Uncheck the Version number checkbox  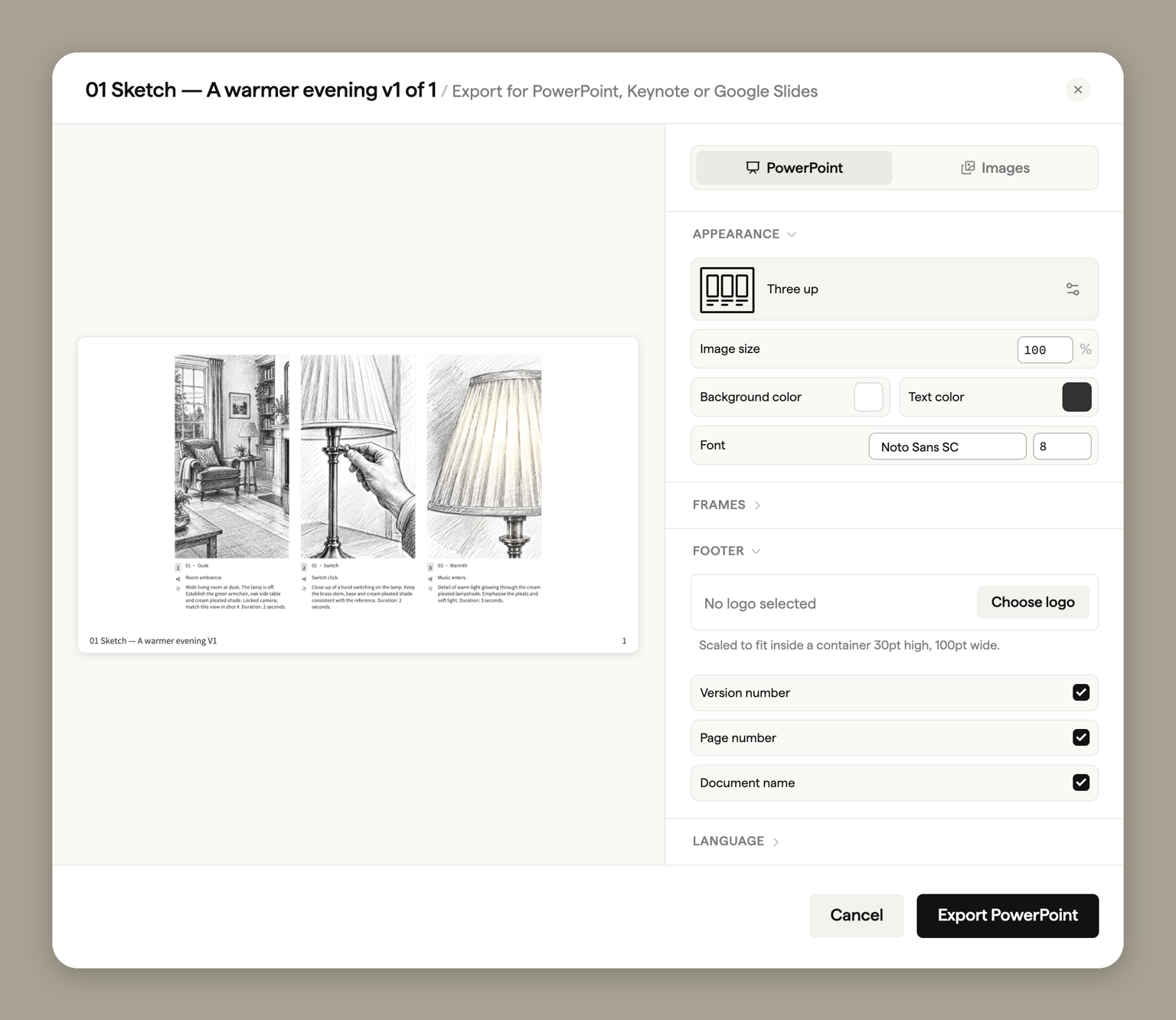[x=1080, y=692]
